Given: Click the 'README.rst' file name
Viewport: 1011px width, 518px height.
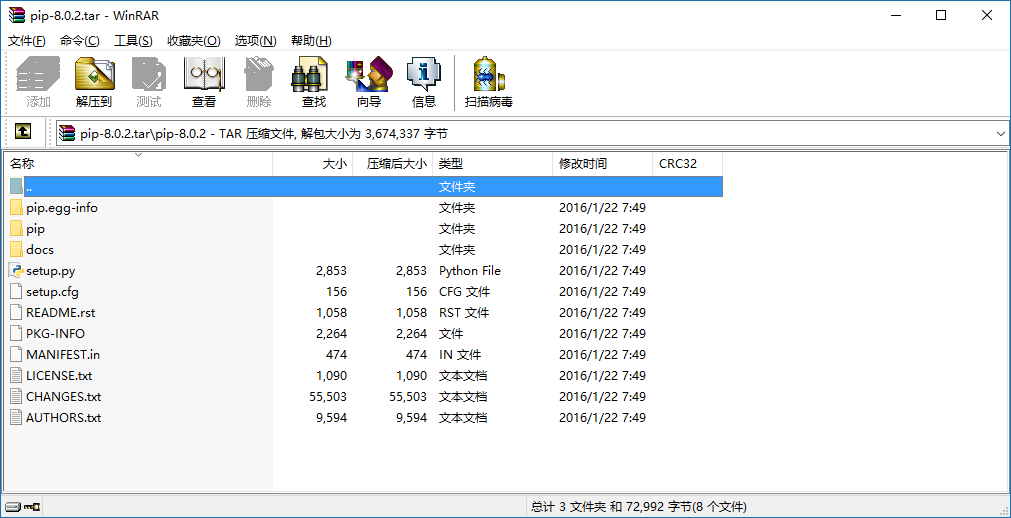Looking at the screenshot, I should (x=61, y=312).
